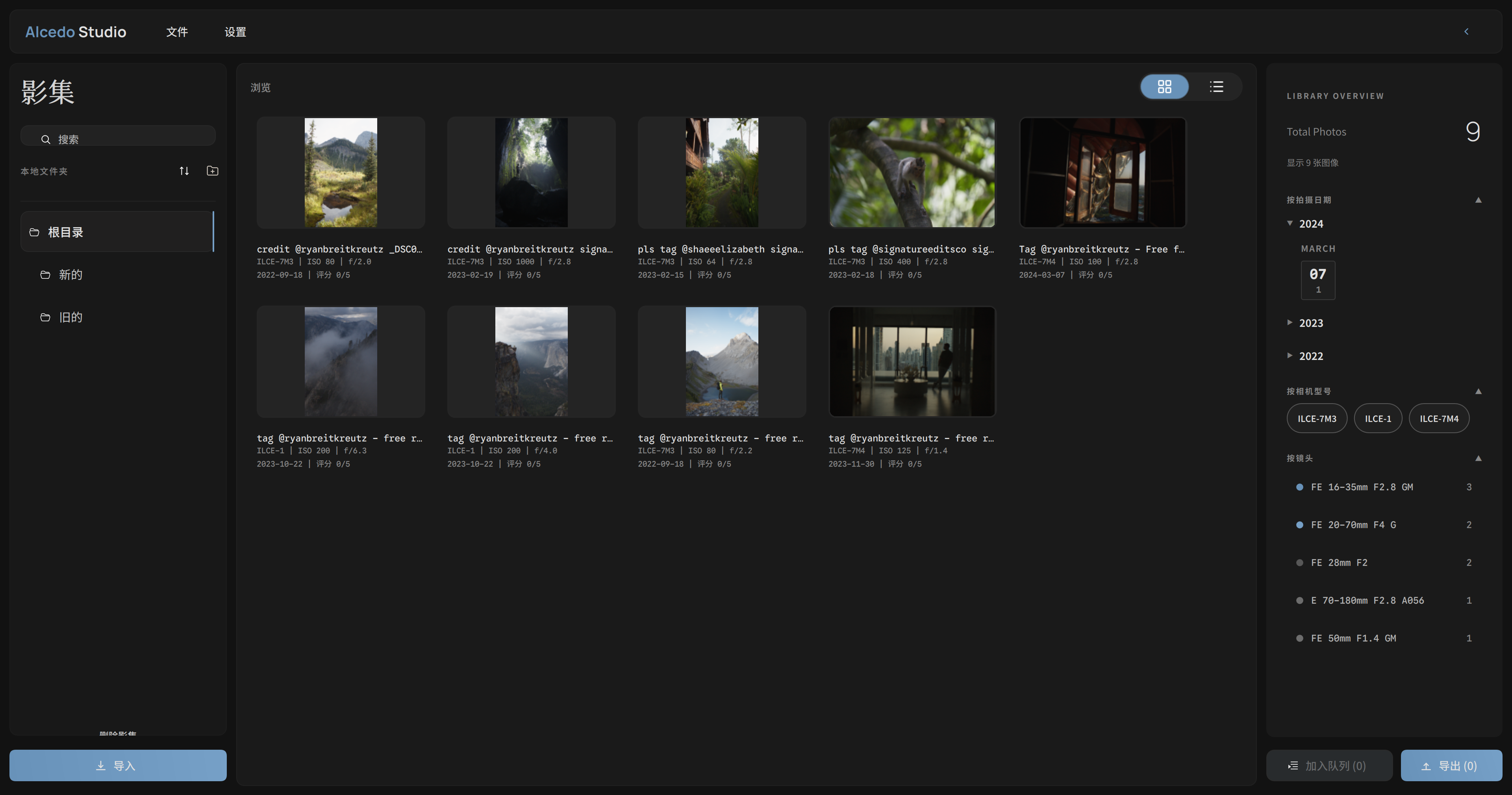The image size is (1512, 795).
Task: Open the 文件 menu
Action: pos(177,32)
